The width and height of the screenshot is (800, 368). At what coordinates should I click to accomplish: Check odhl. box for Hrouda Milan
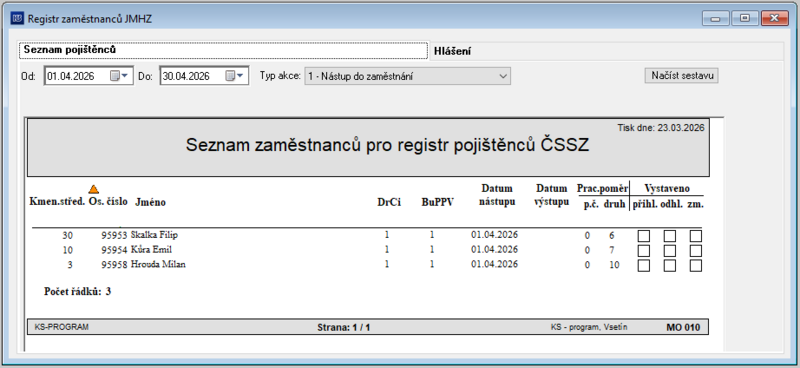pos(669,265)
